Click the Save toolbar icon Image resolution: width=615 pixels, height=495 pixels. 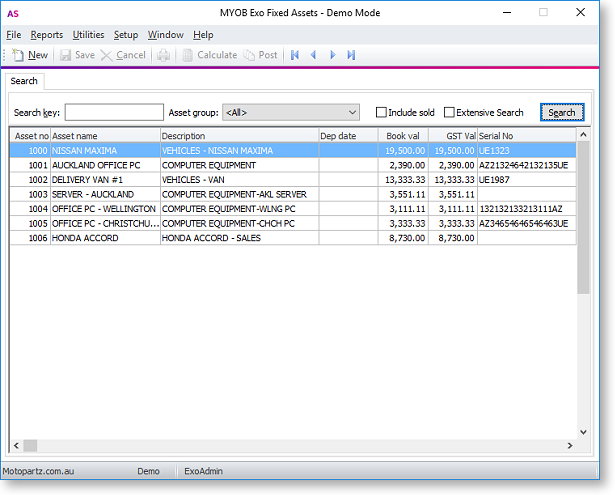(x=66, y=55)
